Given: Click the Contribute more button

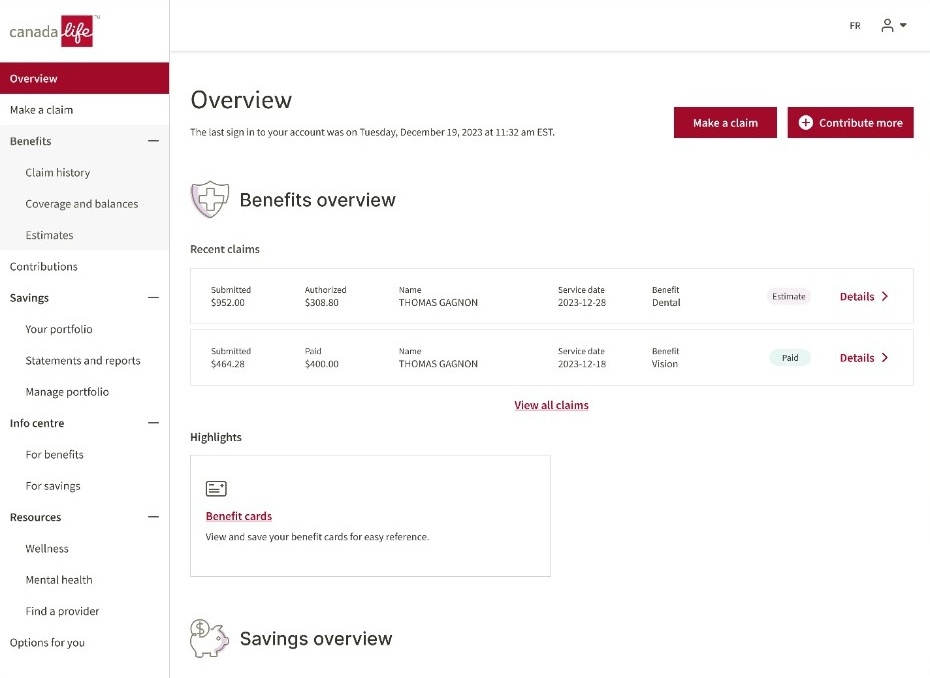Looking at the screenshot, I should click(x=850, y=123).
